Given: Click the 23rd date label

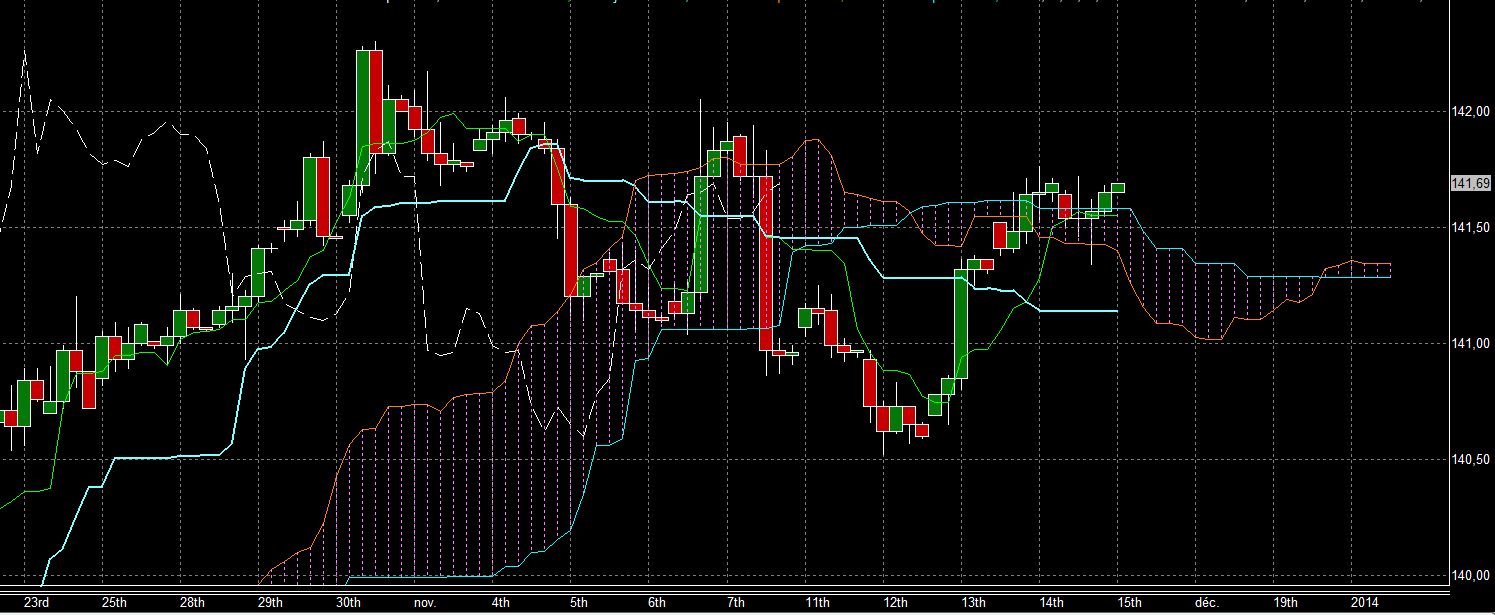Looking at the screenshot, I should point(36,602).
